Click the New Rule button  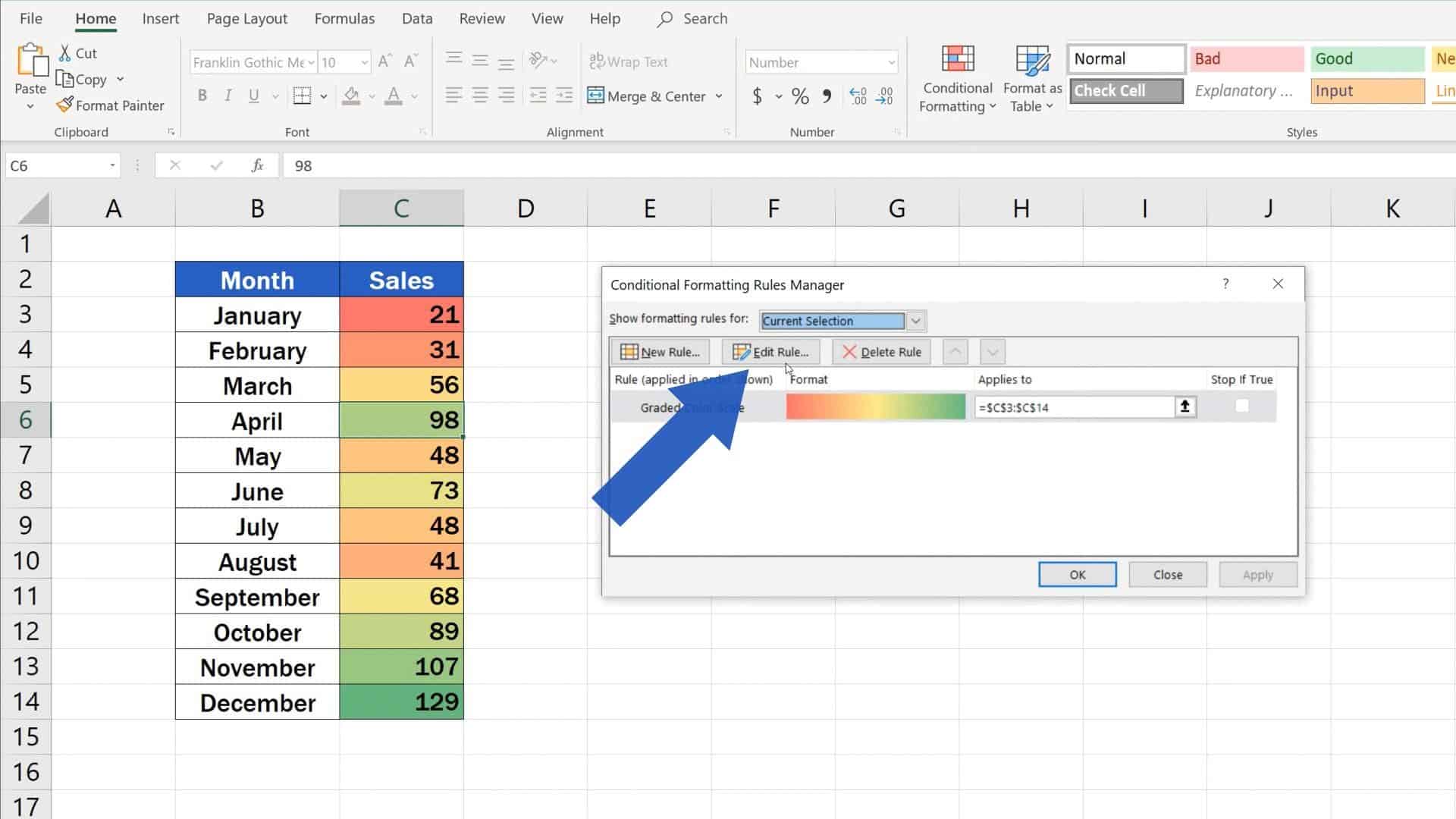pos(660,351)
